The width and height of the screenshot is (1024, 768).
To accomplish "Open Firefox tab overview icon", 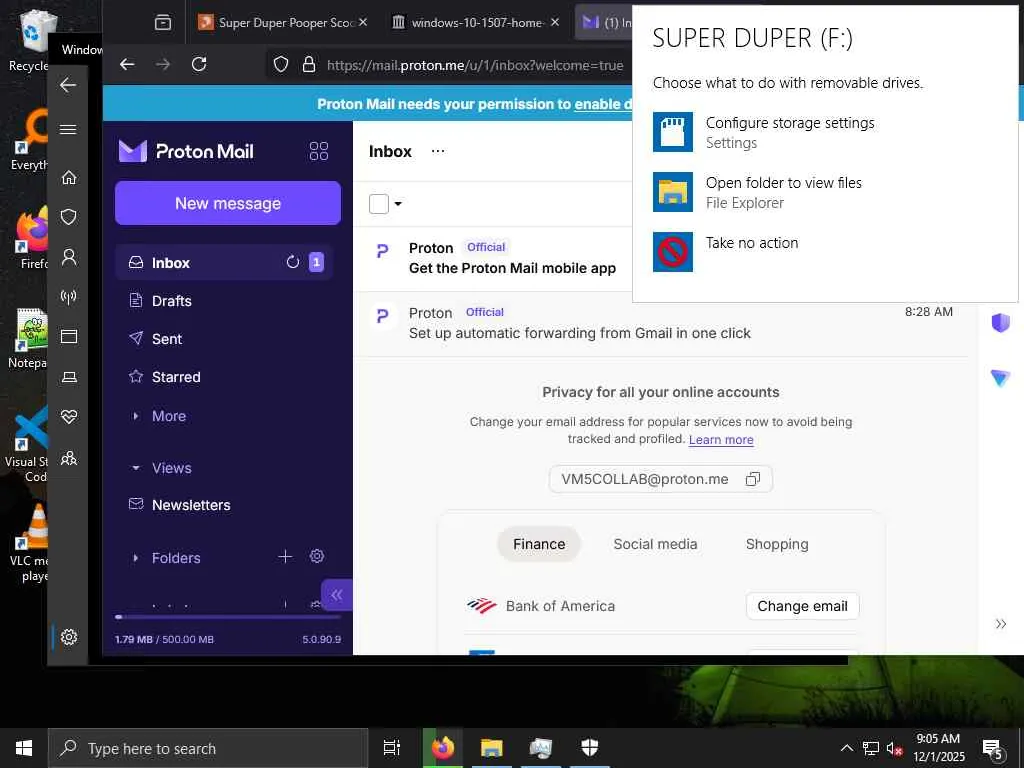I will [163, 23].
